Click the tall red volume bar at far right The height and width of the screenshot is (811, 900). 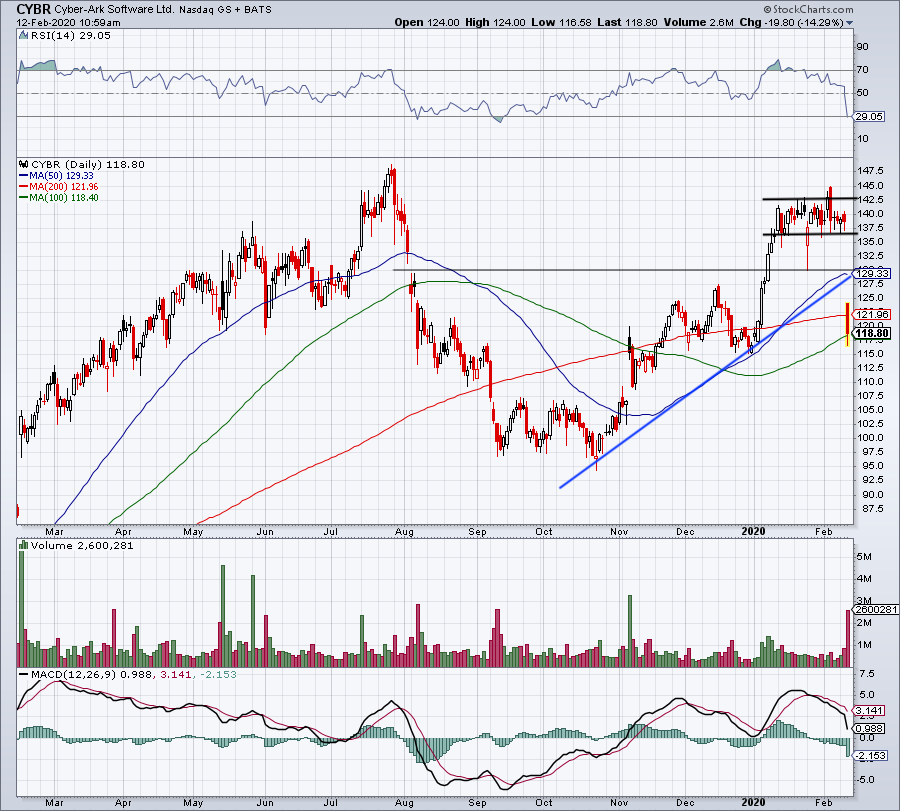point(848,638)
